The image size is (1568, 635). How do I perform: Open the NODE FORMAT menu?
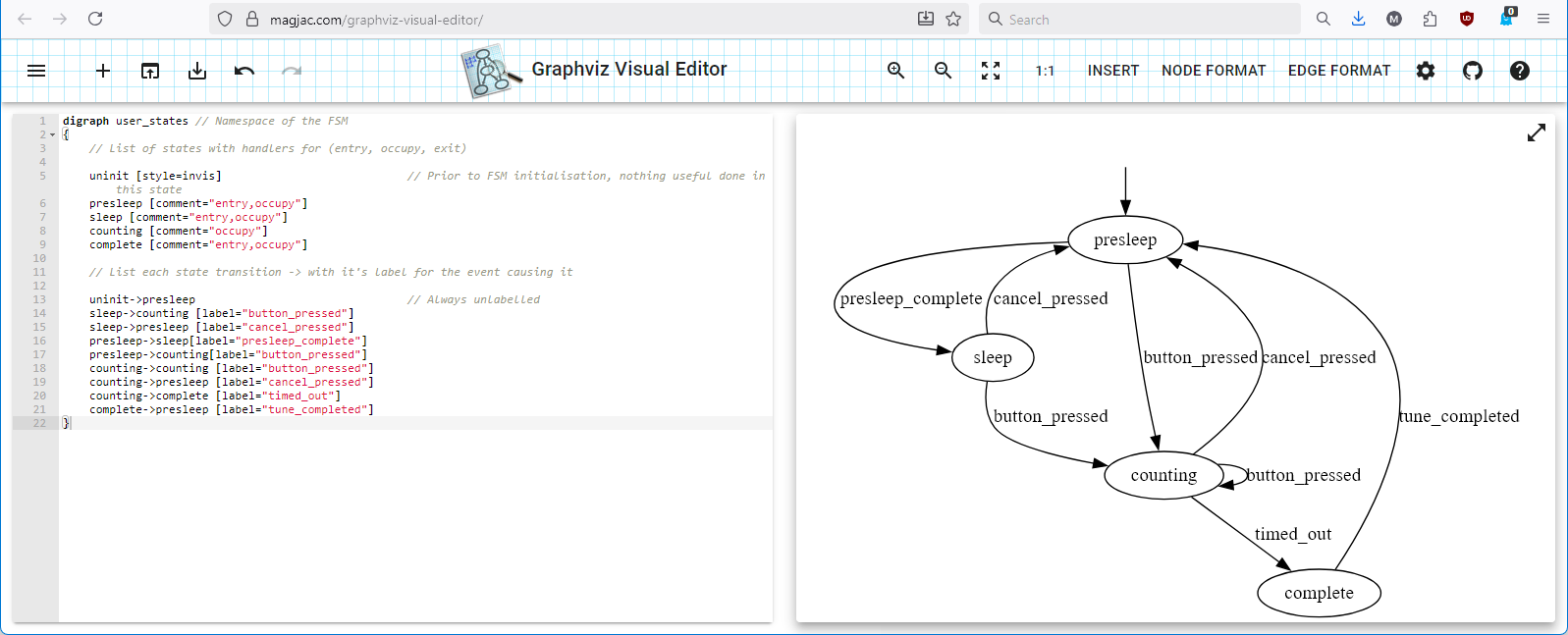coord(1214,71)
